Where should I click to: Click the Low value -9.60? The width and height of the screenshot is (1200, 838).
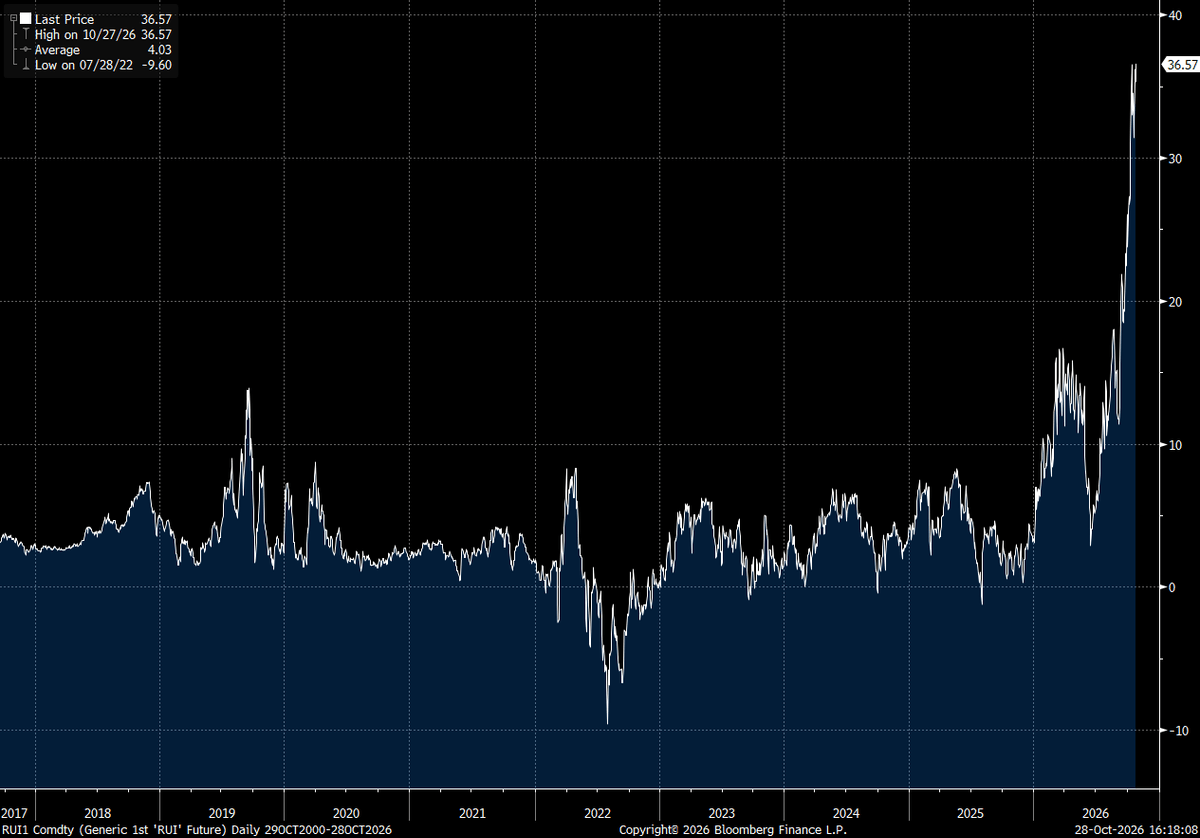tap(157, 65)
